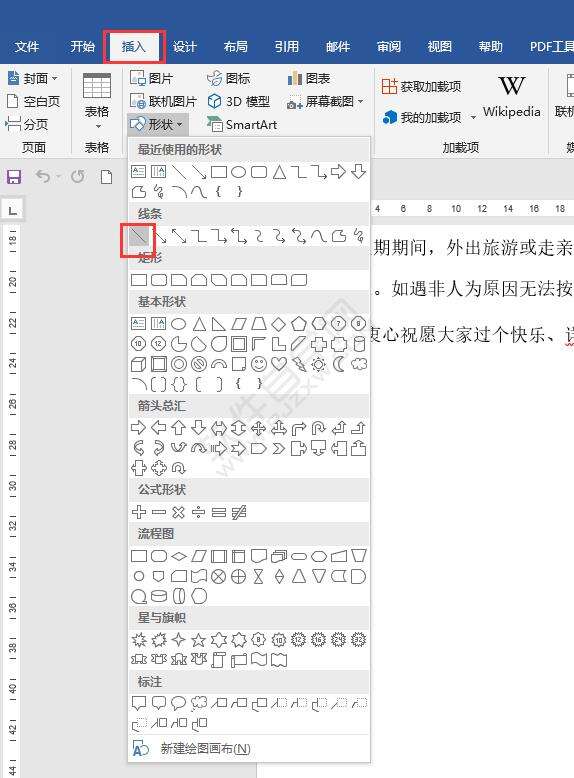Viewport: 574px width, 778px height.
Task: Select the division sign under 公式形状
Action: (x=198, y=512)
